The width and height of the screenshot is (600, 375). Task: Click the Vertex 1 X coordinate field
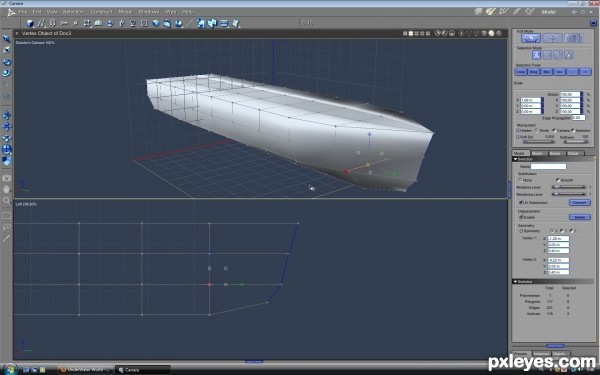click(558, 238)
